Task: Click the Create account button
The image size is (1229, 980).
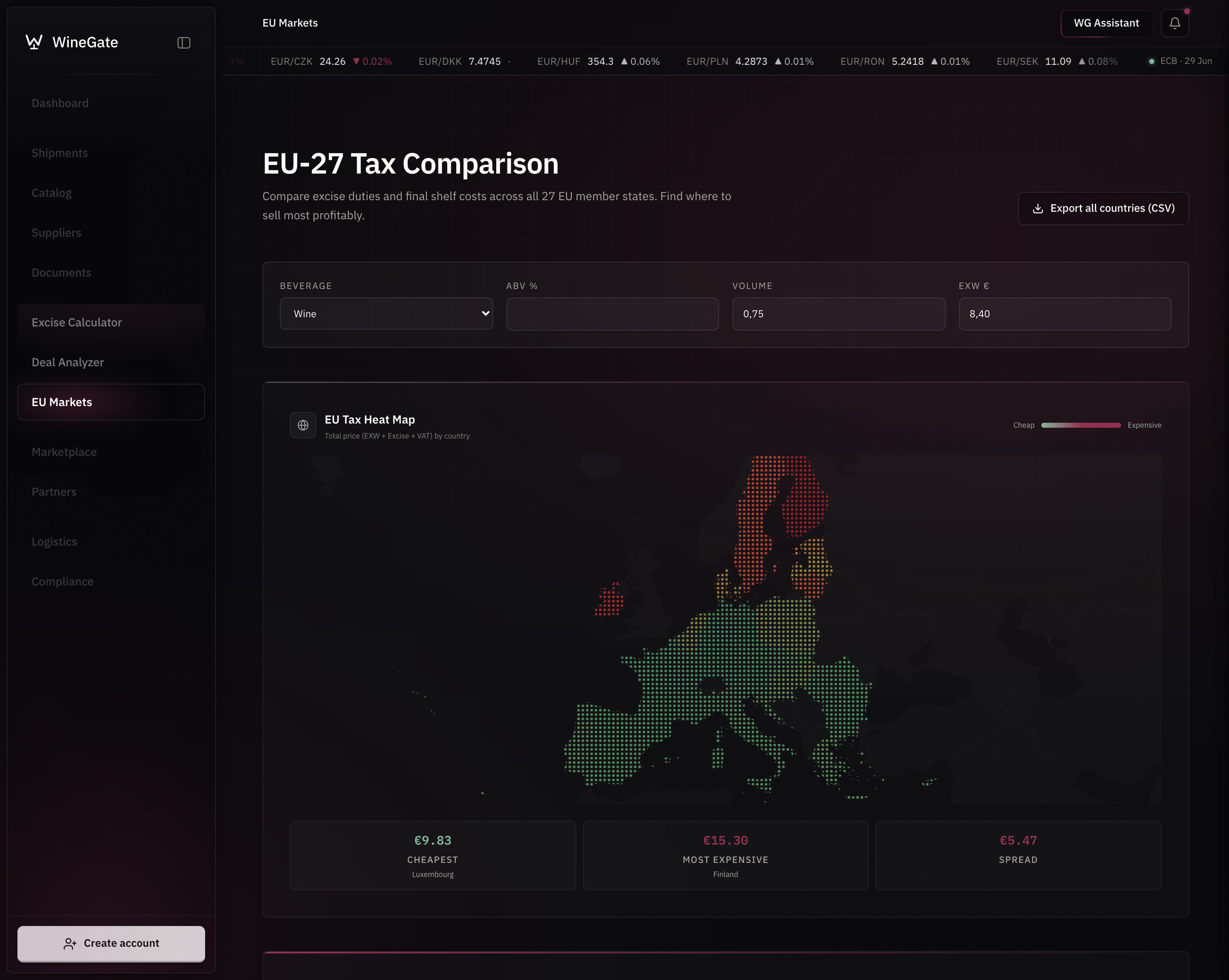Action: click(x=111, y=943)
